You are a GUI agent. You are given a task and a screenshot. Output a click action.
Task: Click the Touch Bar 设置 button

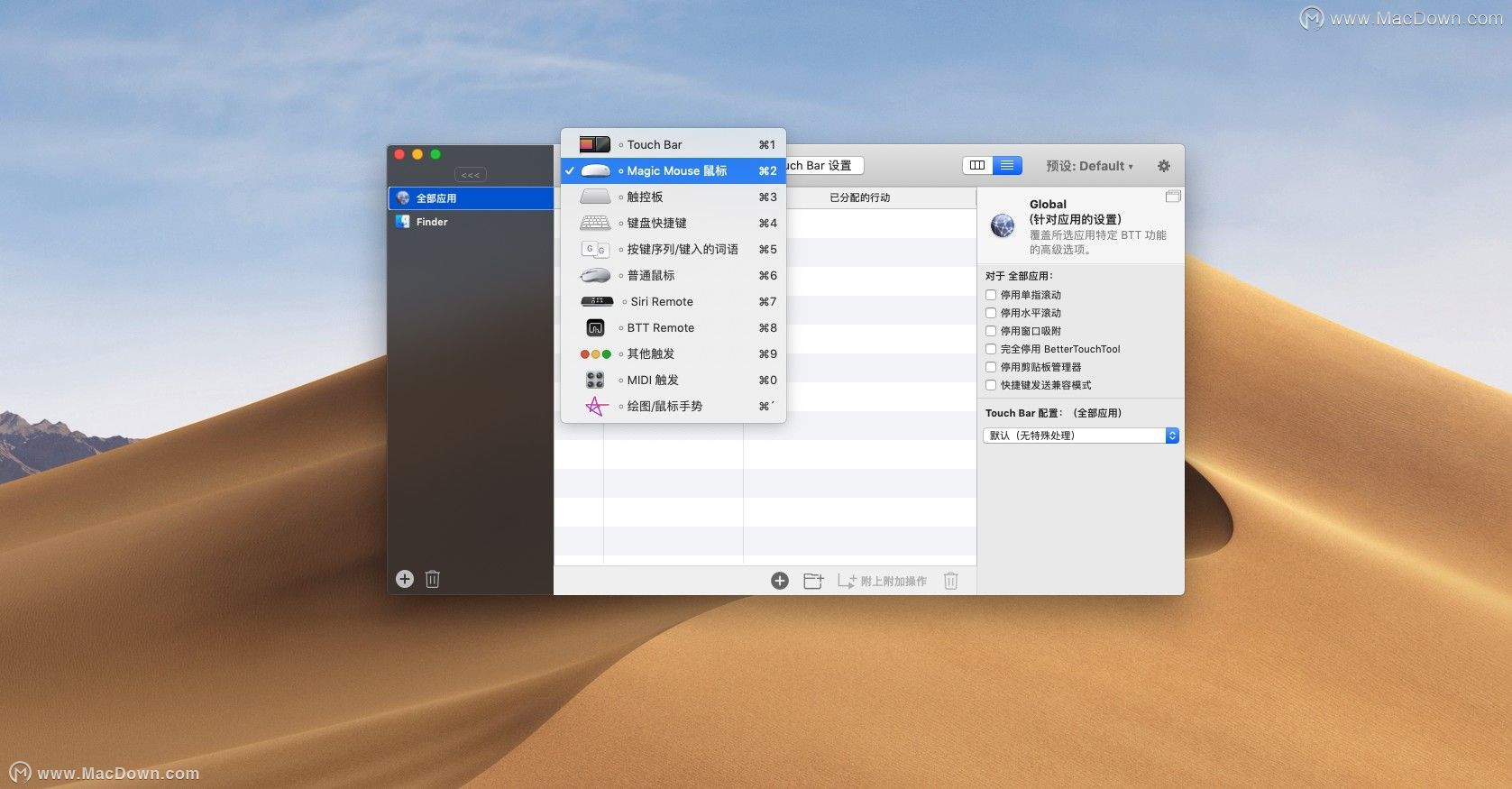coord(824,166)
